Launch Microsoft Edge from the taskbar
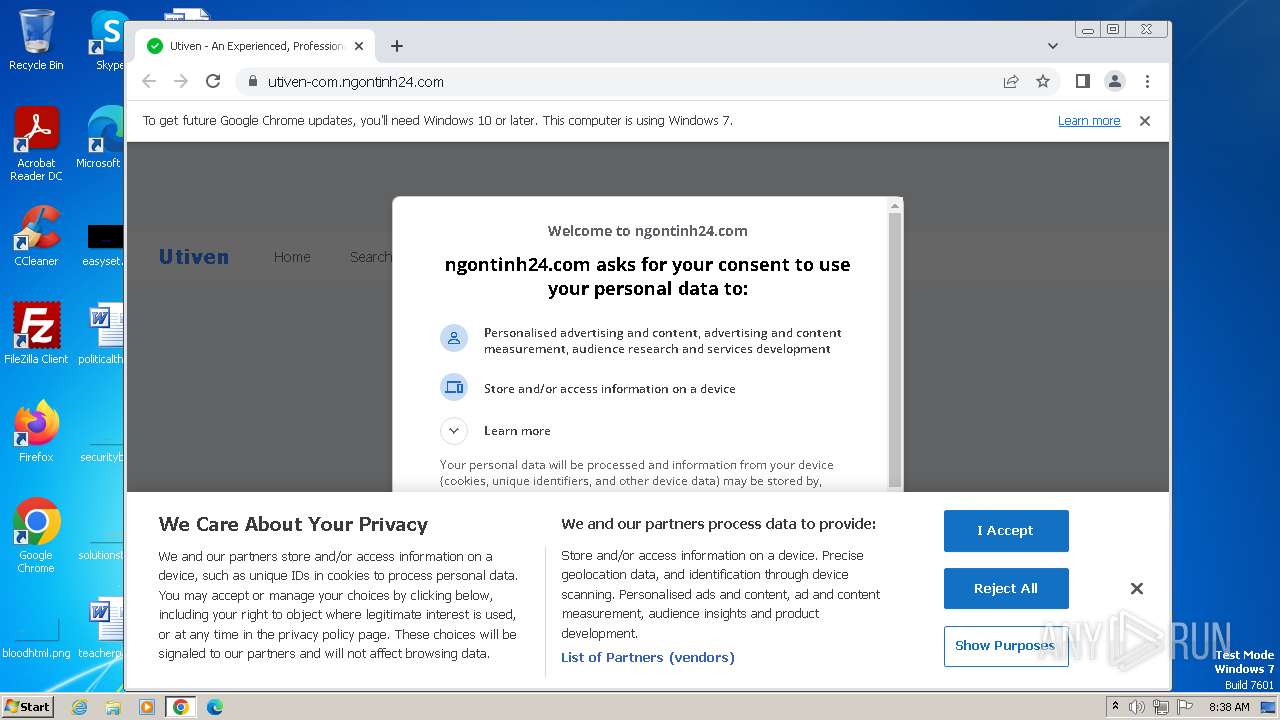Screen dimensions: 1280x720 (214, 707)
